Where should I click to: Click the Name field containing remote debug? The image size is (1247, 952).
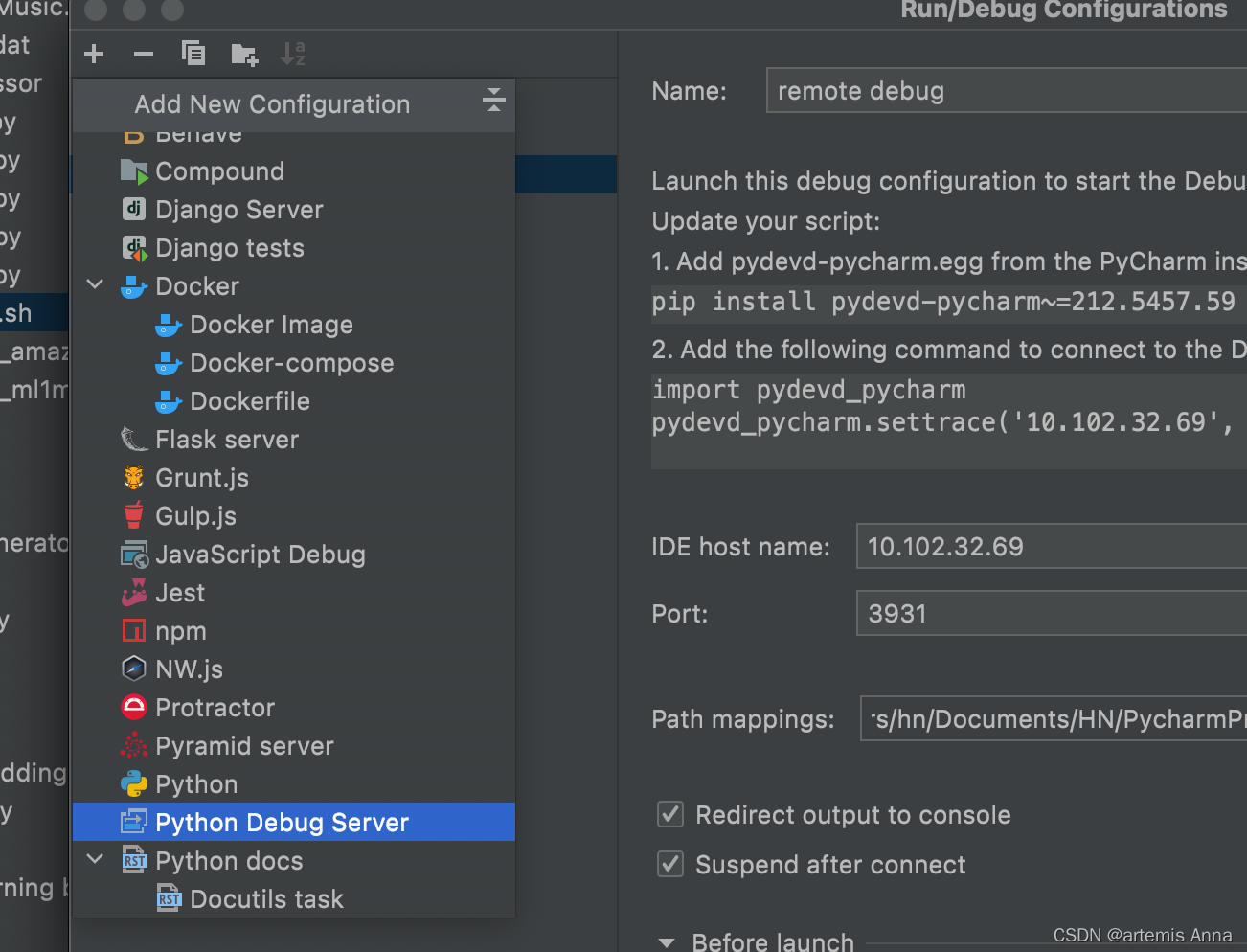1007,91
